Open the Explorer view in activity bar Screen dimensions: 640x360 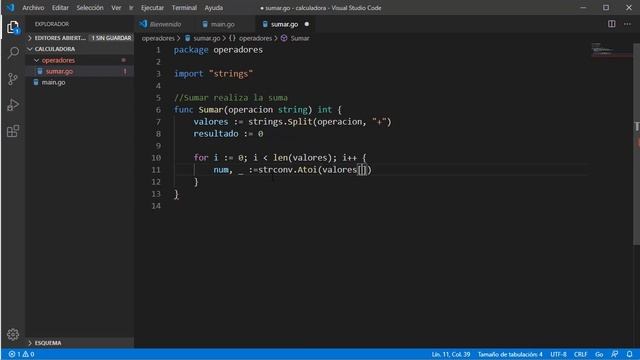tap(13, 27)
